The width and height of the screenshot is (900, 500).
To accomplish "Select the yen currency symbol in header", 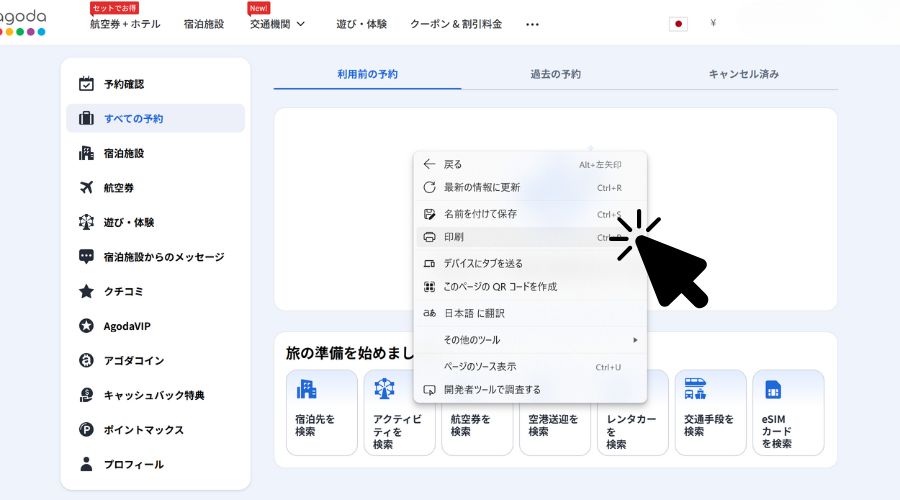I will point(713,24).
